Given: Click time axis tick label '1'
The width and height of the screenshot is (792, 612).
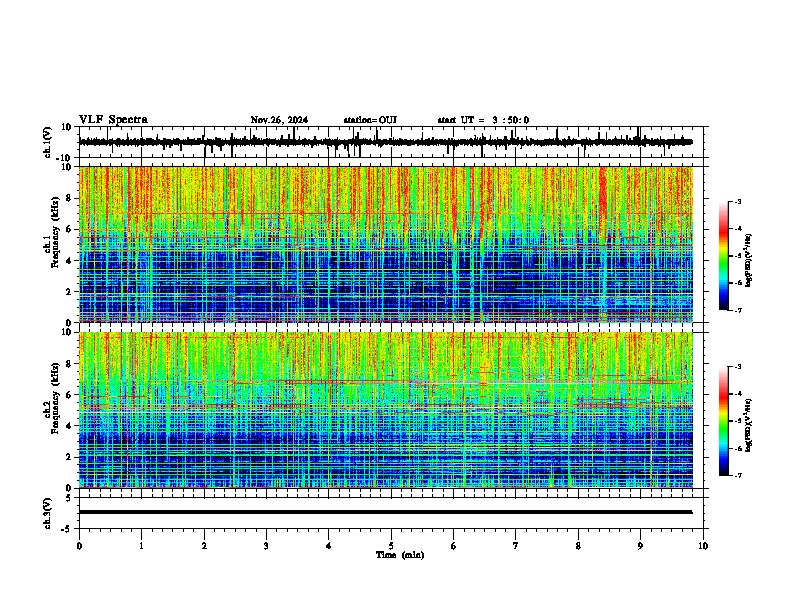Looking at the screenshot, I should click(x=141, y=546).
